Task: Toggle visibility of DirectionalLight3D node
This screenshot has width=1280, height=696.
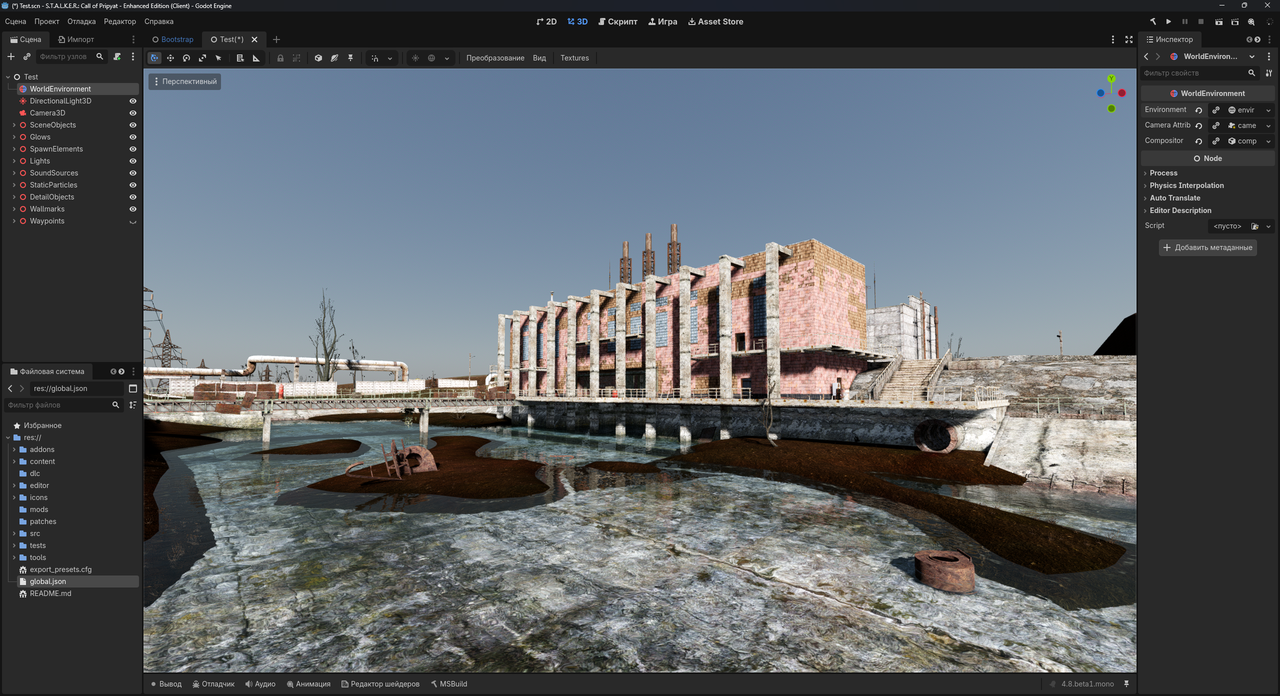Action: point(133,101)
